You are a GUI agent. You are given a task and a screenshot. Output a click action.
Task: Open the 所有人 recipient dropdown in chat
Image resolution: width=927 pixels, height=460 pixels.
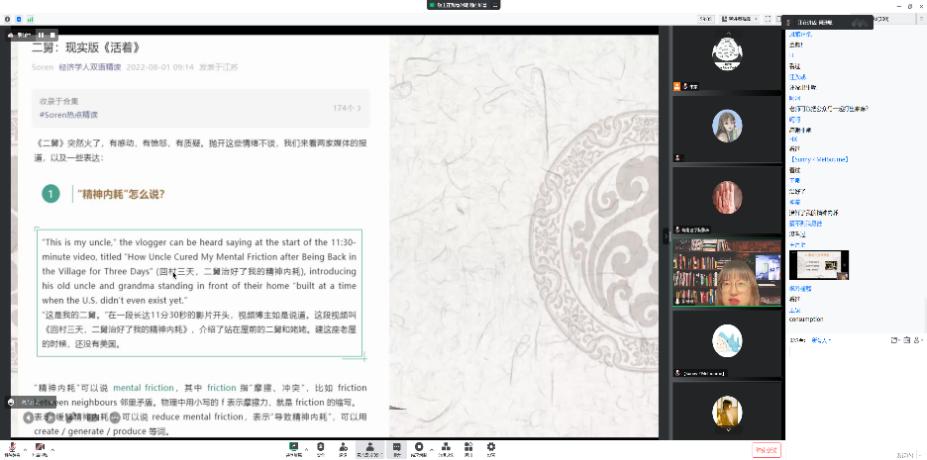pyautogui.click(x=823, y=340)
